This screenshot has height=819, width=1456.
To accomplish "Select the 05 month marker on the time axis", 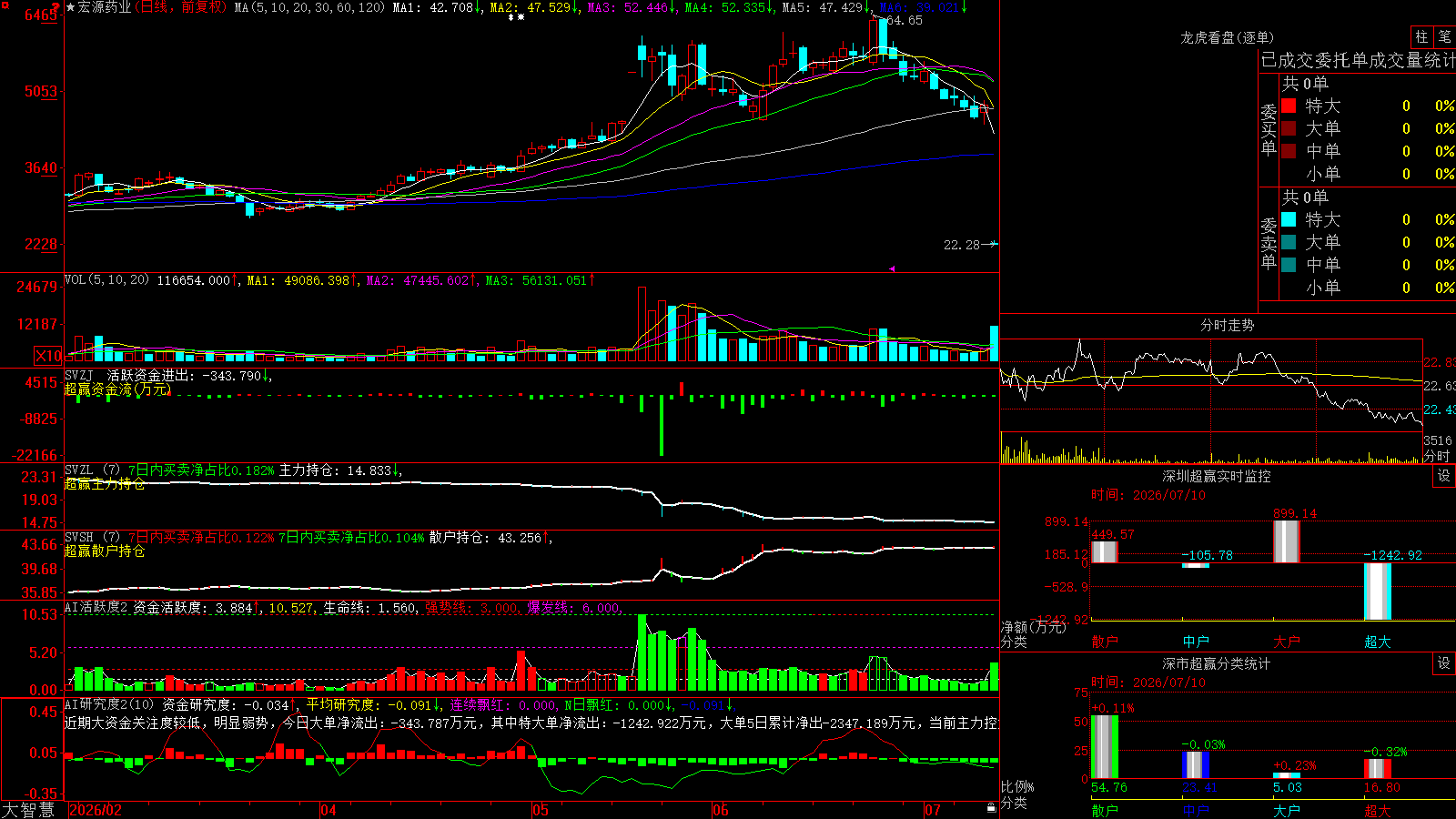I will click(x=541, y=810).
